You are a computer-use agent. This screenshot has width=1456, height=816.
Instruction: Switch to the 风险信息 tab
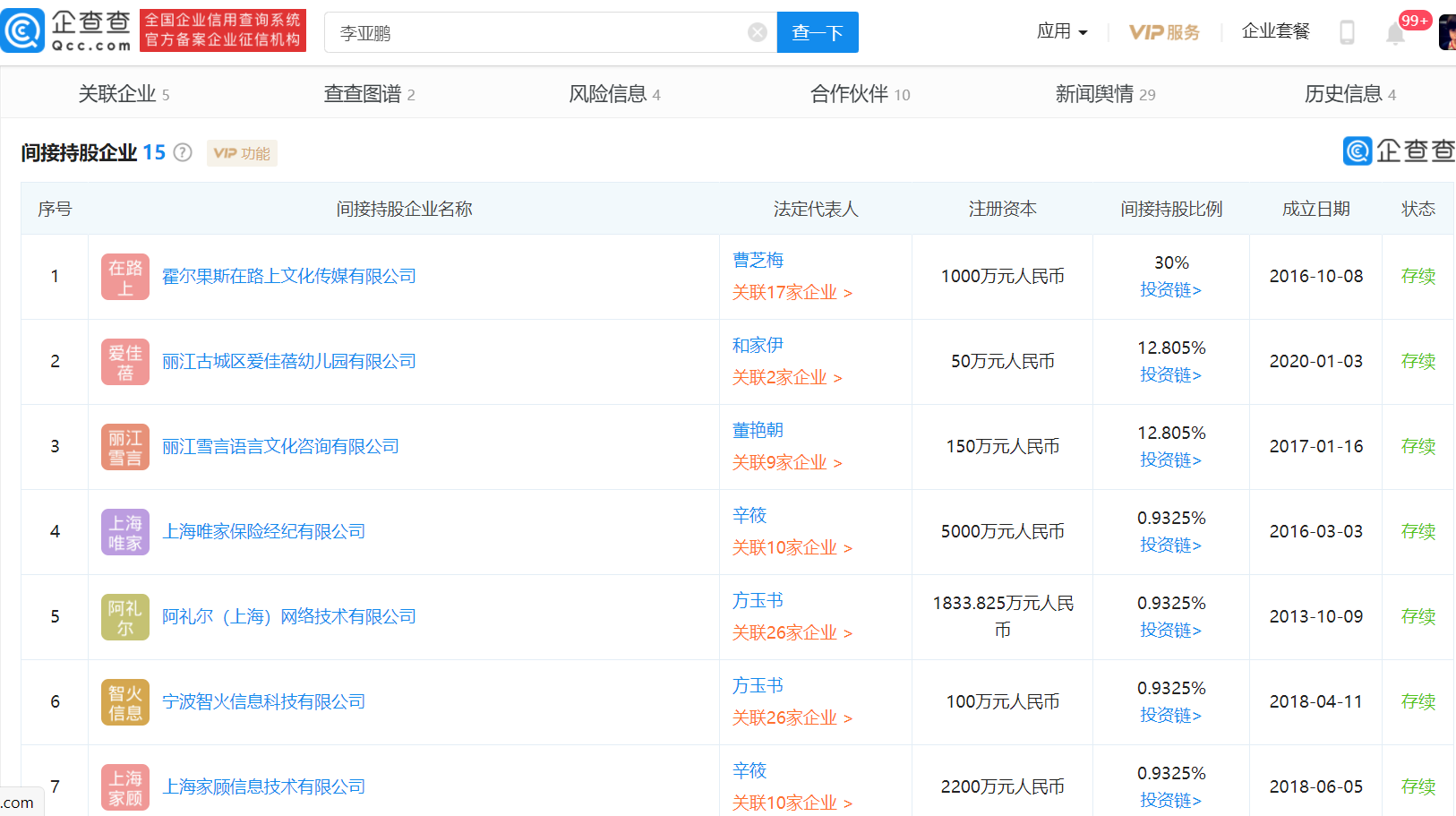pos(614,94)
